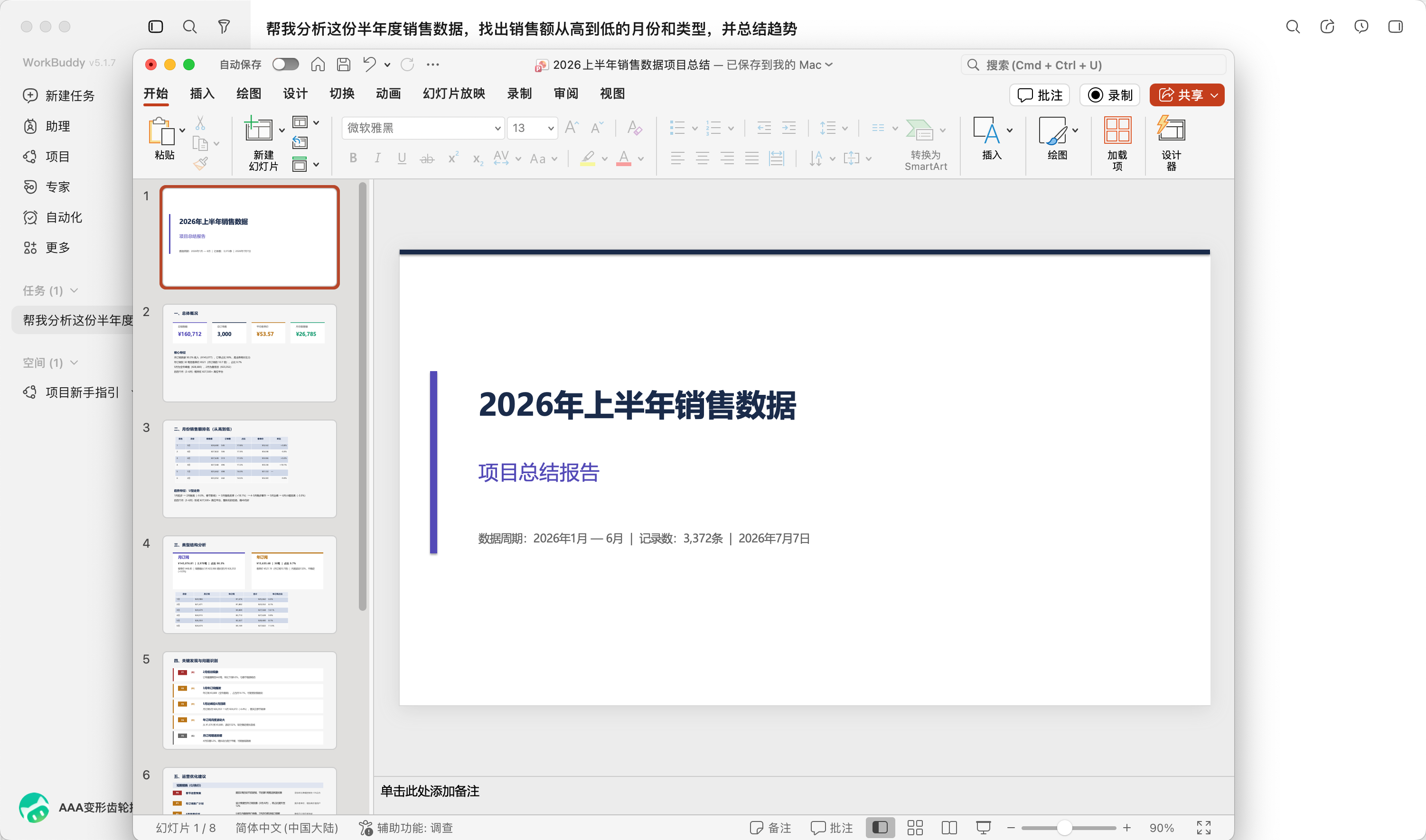The height and width of the screenshot is (840, 1426).
Task: Open the document title location dropdown
Action: pyautogui.click(x=829, y=65)
